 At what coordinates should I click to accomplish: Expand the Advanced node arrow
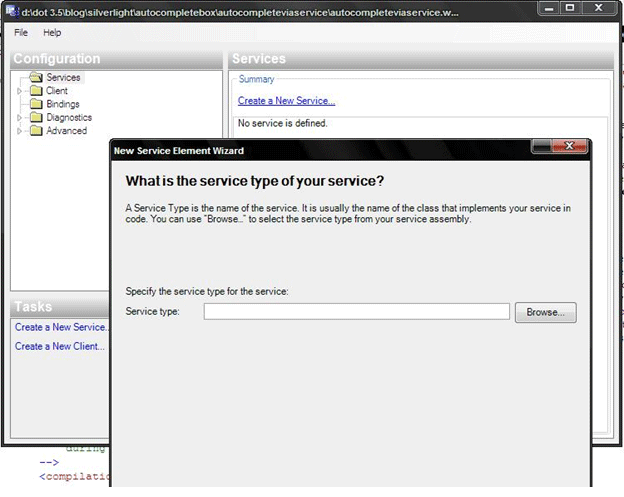(19, 131)
